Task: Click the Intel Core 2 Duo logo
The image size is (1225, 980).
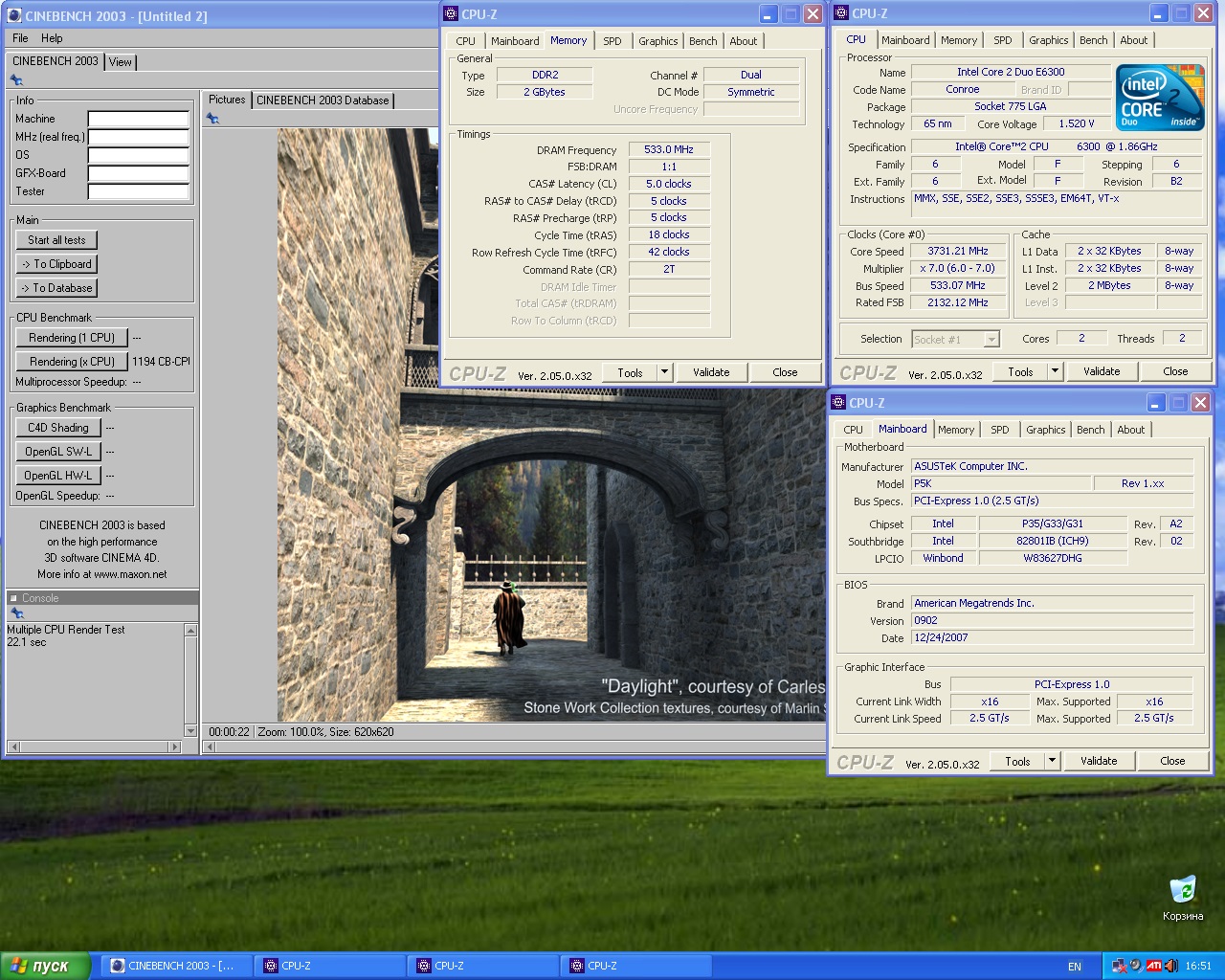Action: (x=1161, y=98)
